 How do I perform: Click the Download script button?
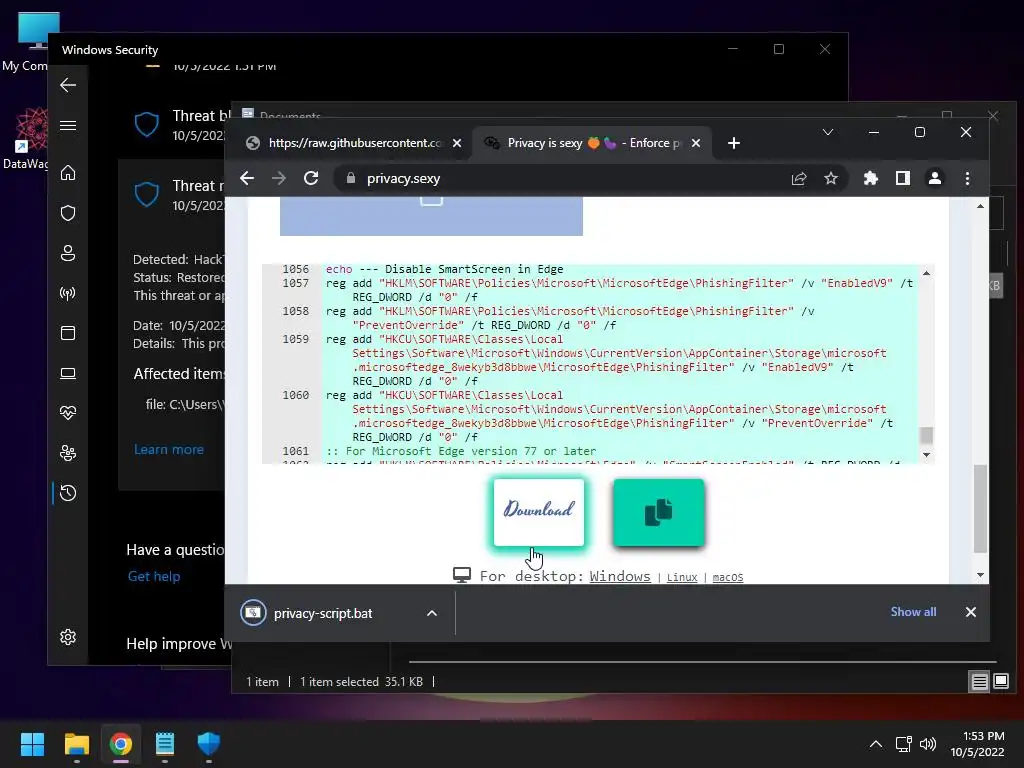539,513
